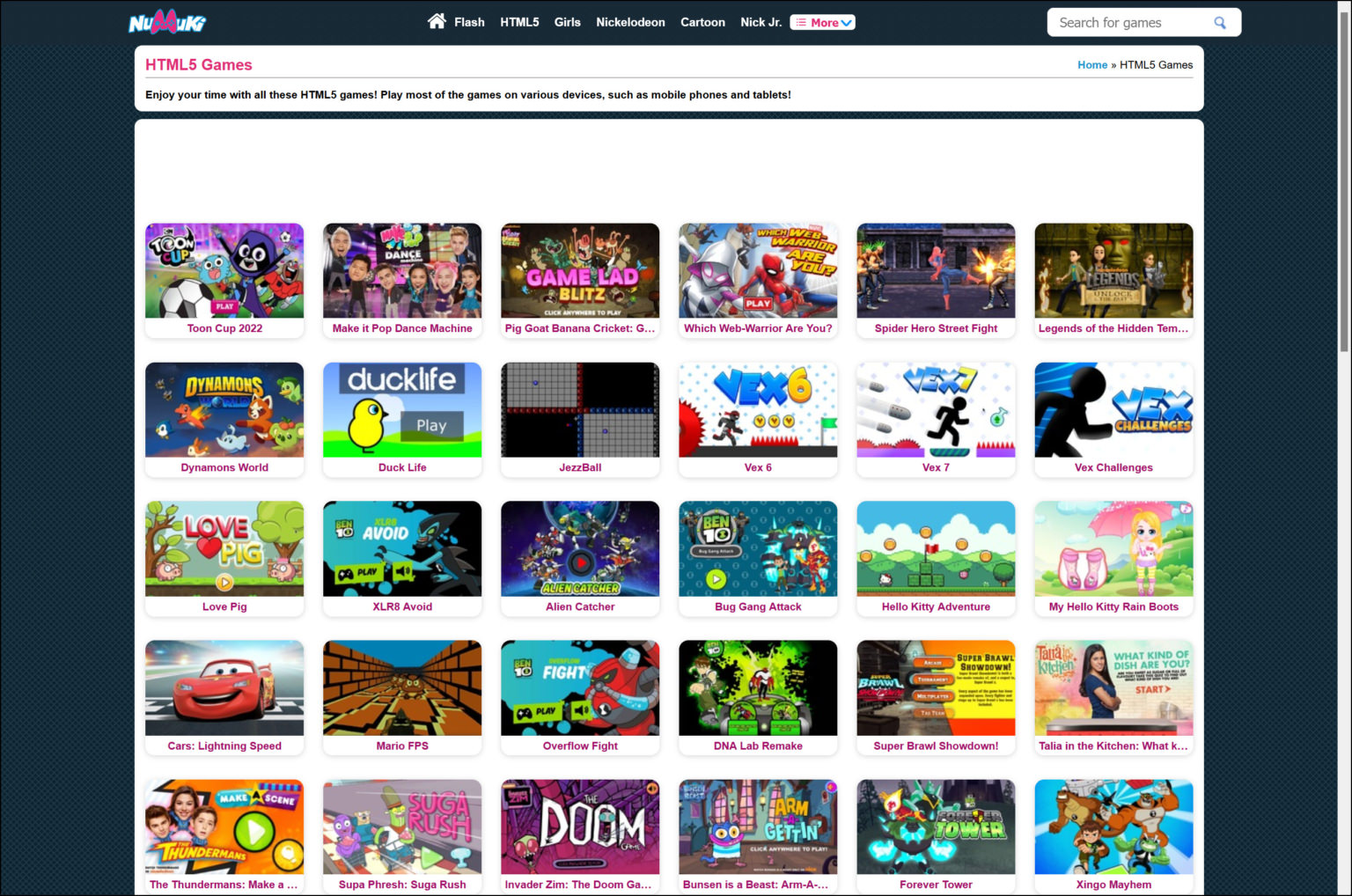
Task: Click the Home breadcrumb link
Action: pos(1092,64)
